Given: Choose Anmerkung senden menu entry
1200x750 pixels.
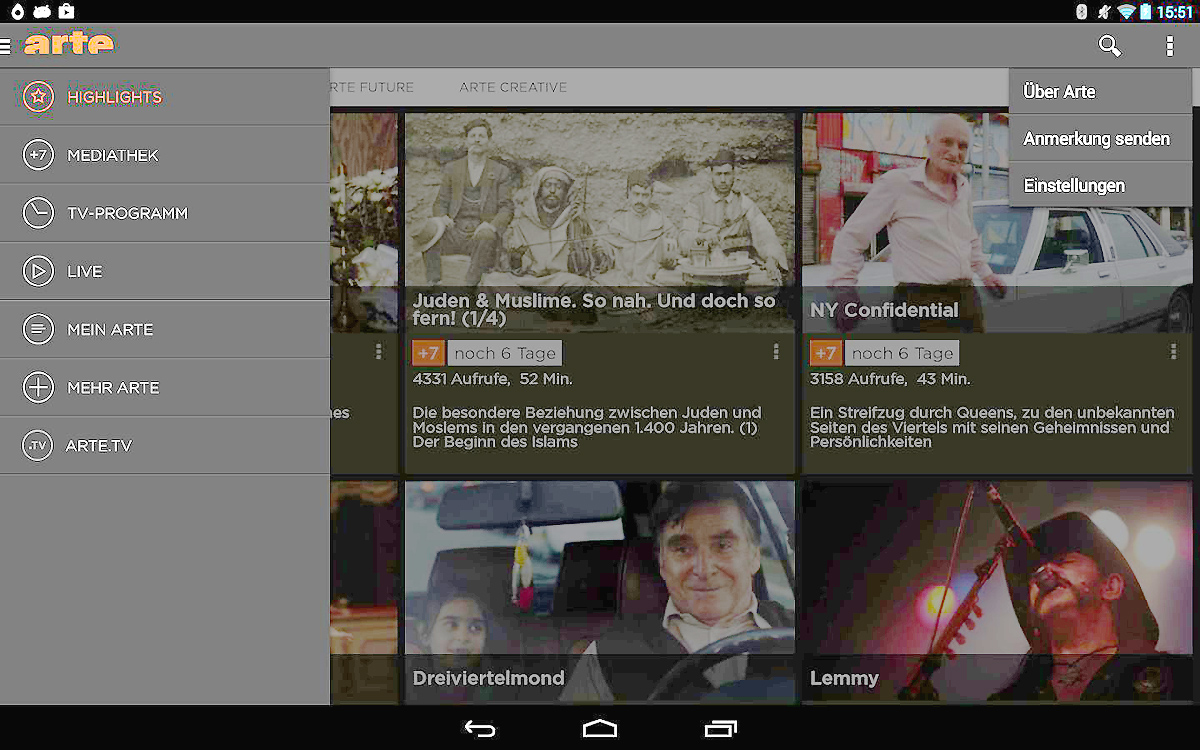Looking at the screenshot, I should pos(1096,138).
